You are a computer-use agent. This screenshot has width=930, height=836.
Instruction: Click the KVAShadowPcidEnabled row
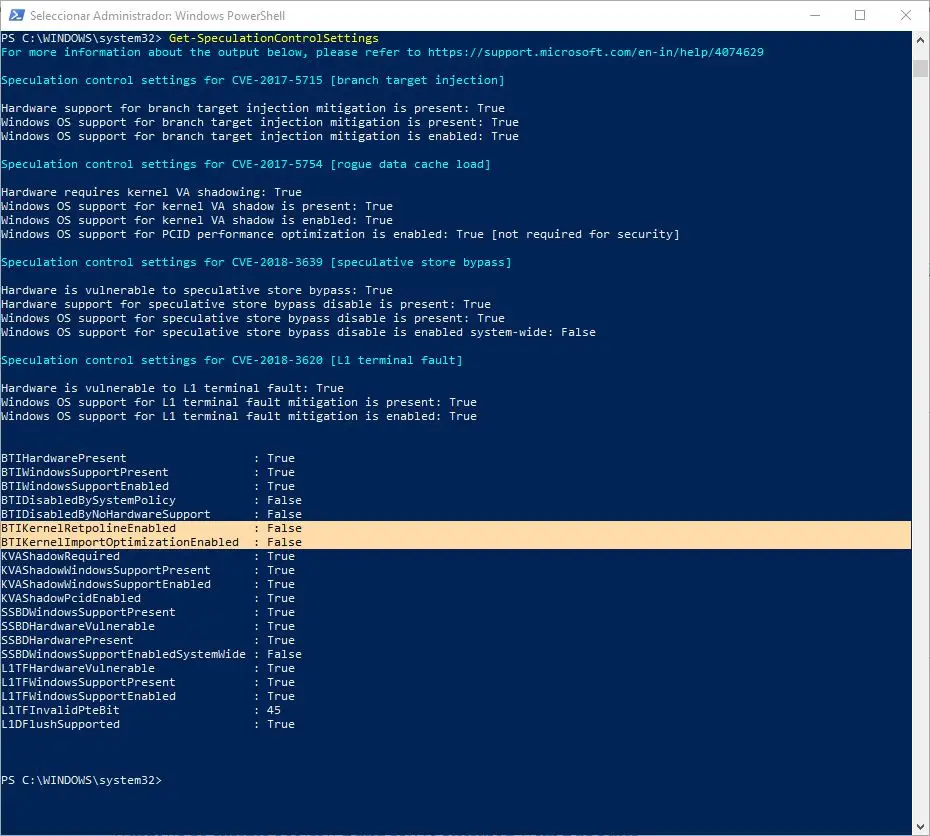(x=148, y=598)
